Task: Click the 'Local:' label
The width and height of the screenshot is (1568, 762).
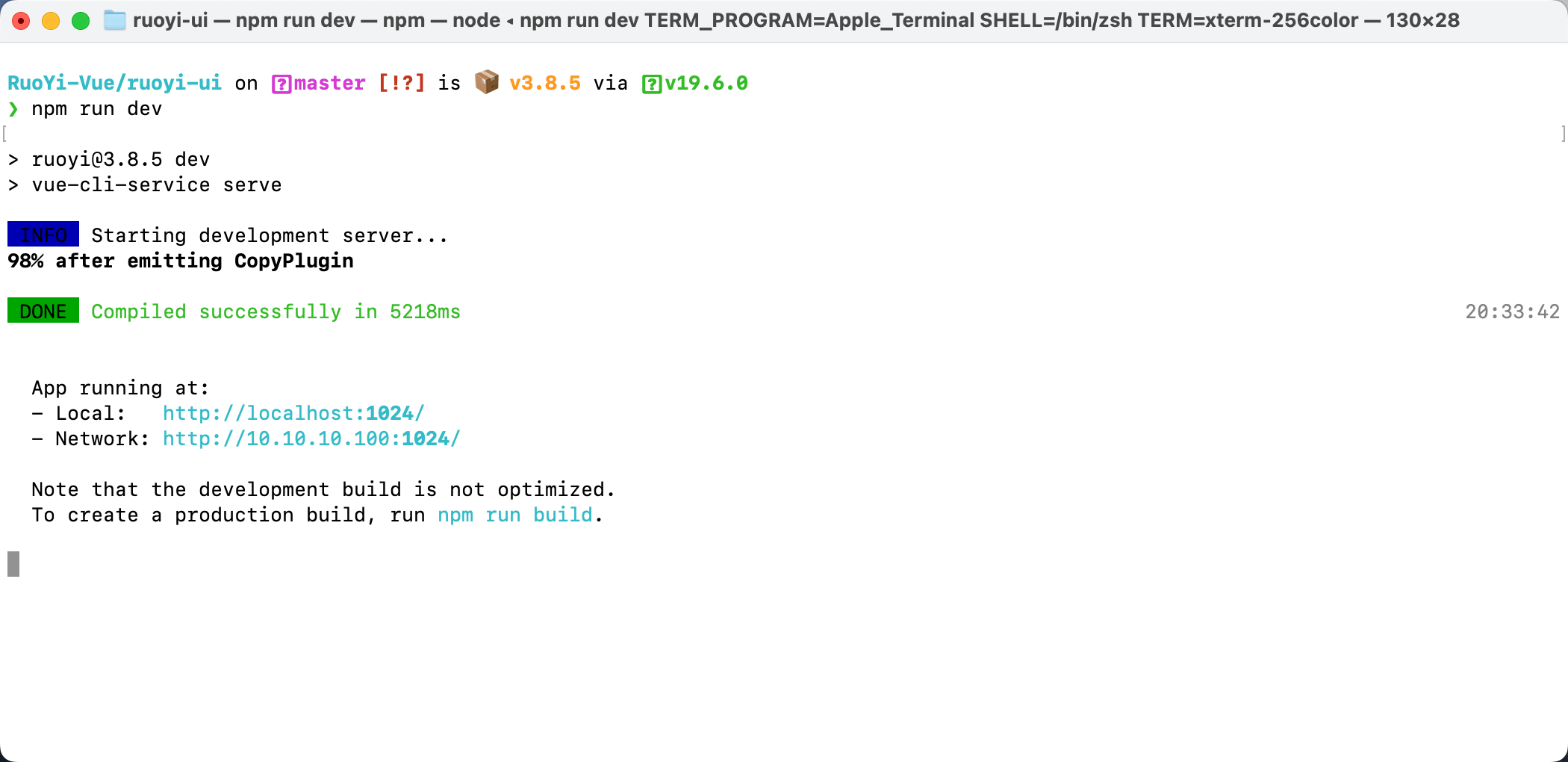Action: pos(90,413)
